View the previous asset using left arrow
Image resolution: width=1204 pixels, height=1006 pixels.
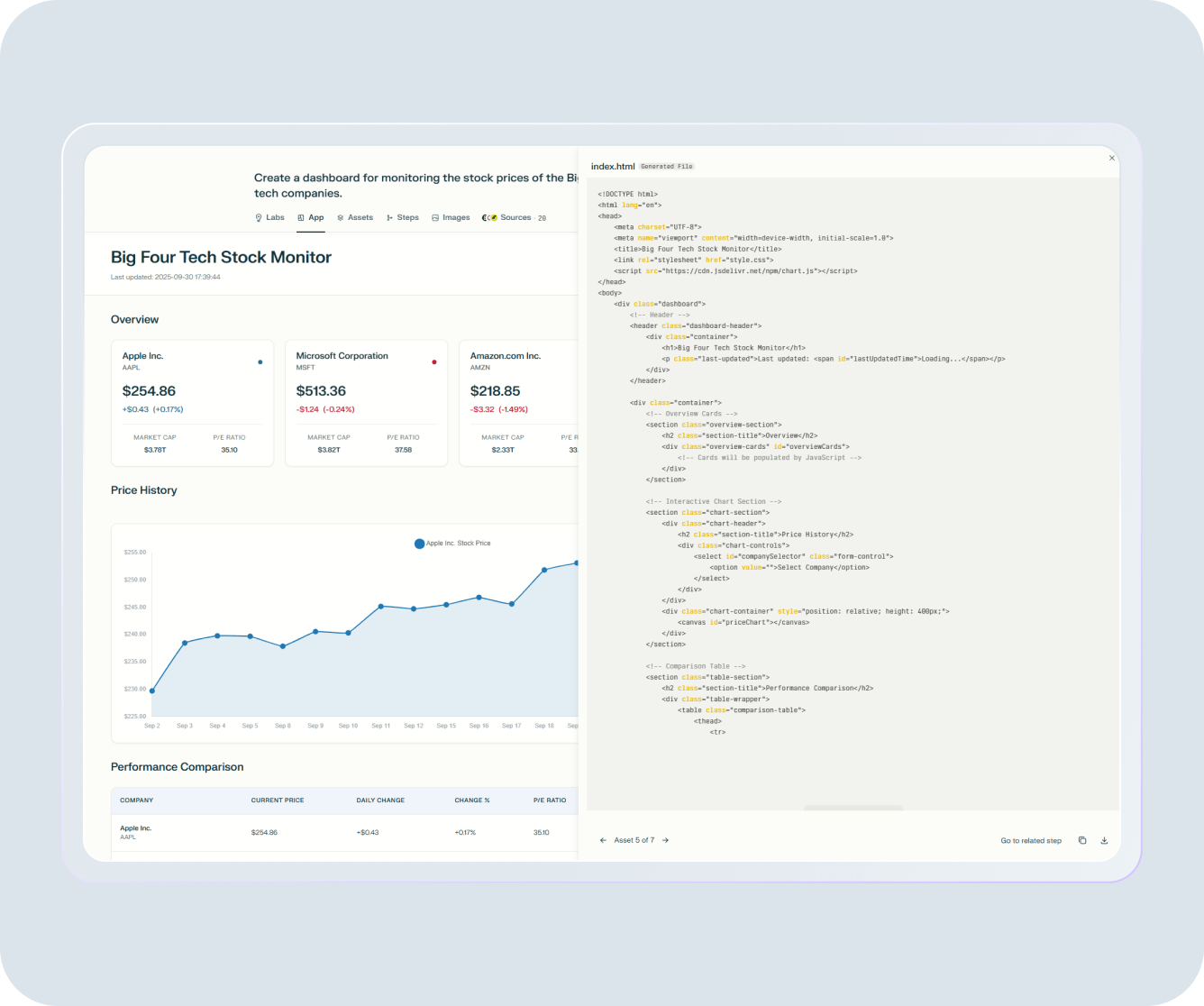point(603,840)
